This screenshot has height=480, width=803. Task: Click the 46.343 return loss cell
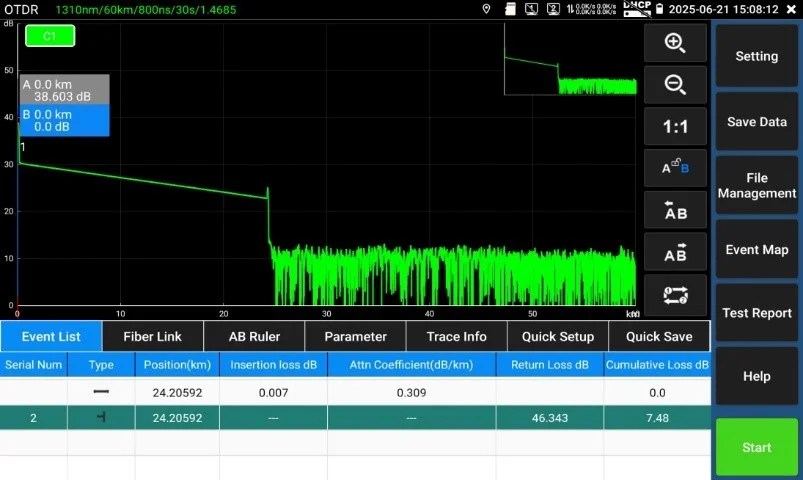tap(550, 418)
